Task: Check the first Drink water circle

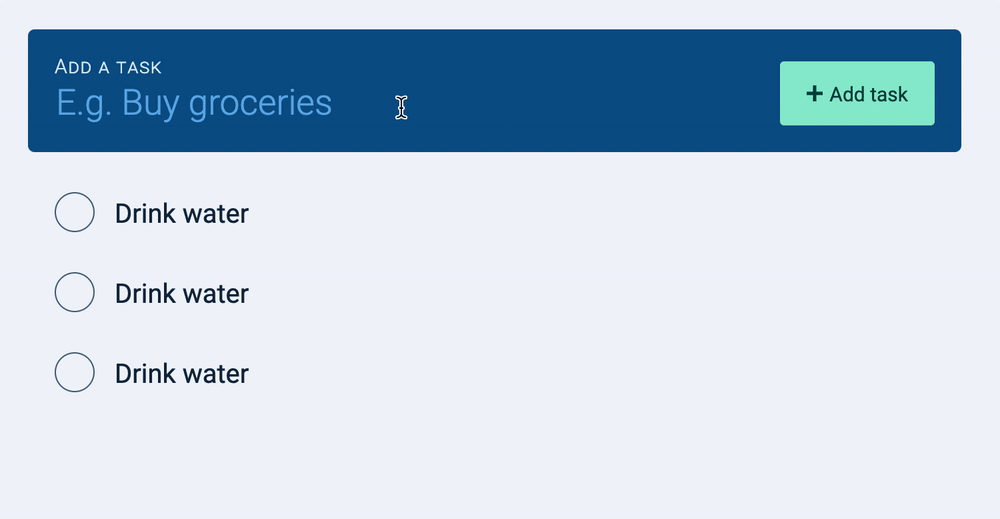Action: [74, 213]
